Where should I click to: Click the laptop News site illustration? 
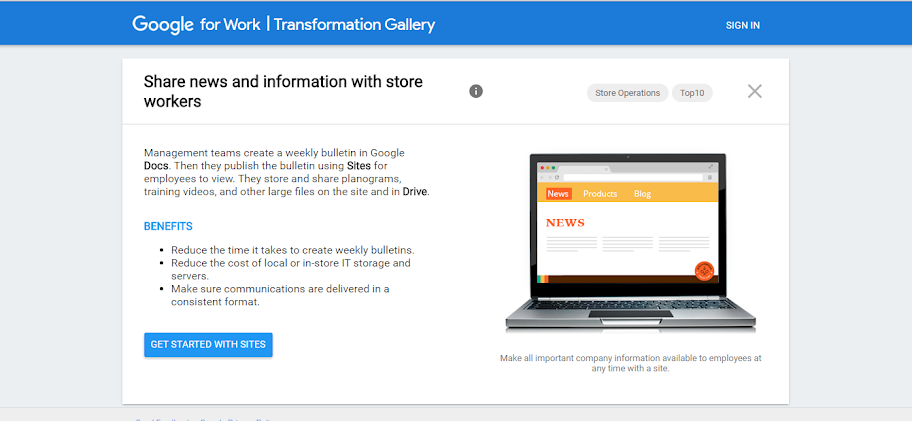[630, 242]
